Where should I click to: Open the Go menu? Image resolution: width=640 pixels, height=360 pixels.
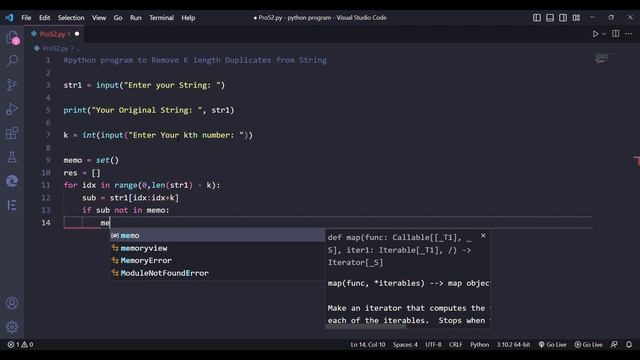tap(118, 18)
